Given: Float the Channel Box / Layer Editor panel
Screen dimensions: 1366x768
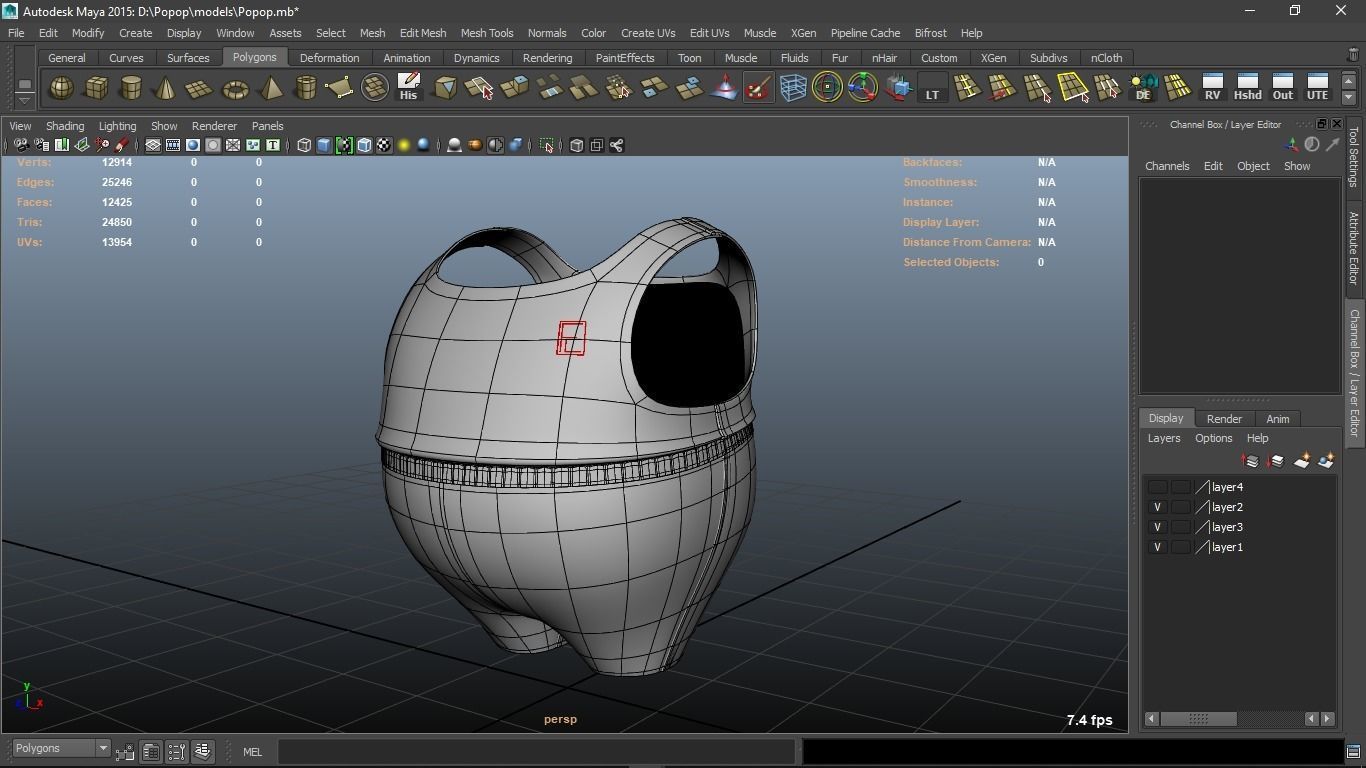Looking at the screenshot, I should tap(1321, 124).
